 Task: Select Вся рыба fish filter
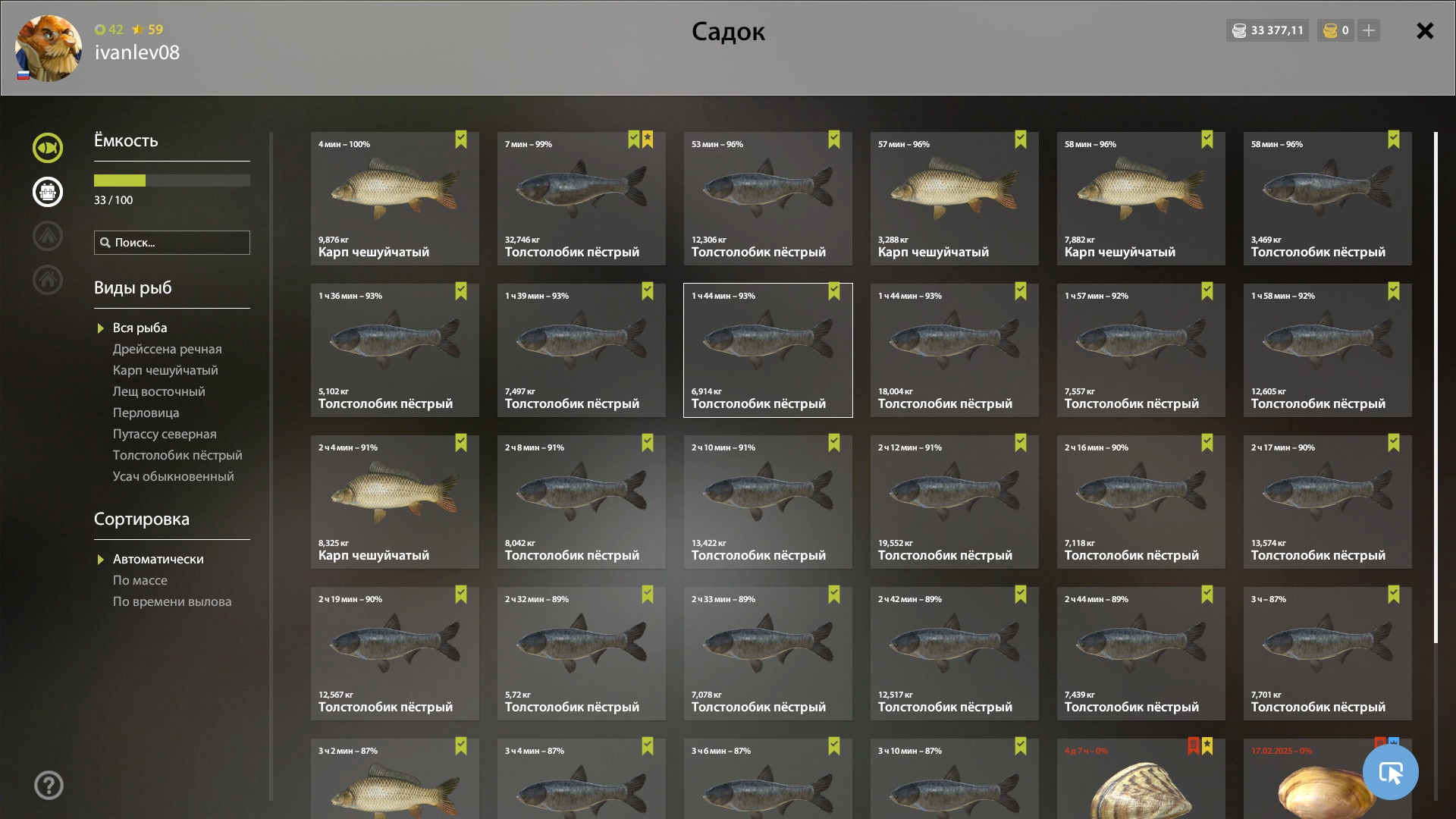140,328
